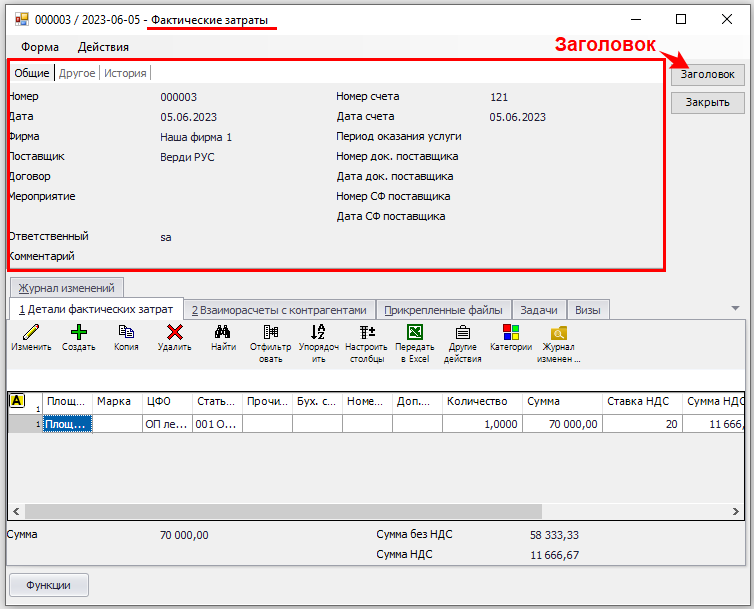Click the Отфильтровать filter icon
This screenshot has width=754, height=609.
tap(270, 333)
